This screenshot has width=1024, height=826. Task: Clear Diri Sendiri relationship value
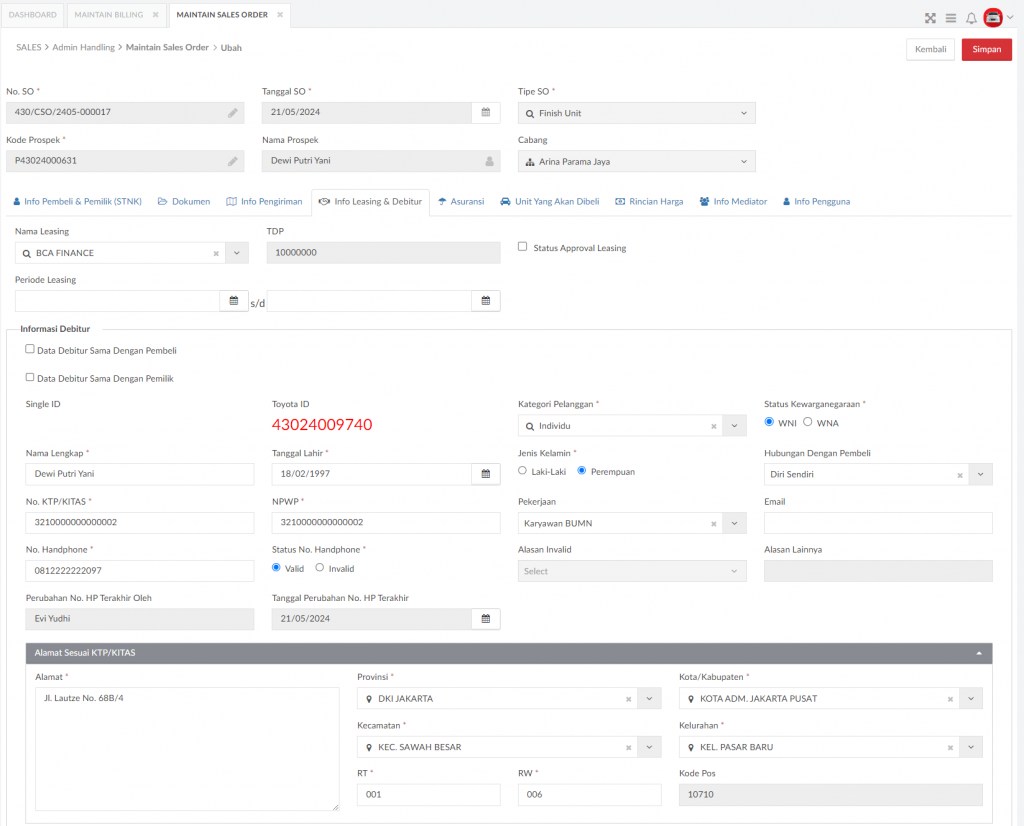click(x=960, y=475)
